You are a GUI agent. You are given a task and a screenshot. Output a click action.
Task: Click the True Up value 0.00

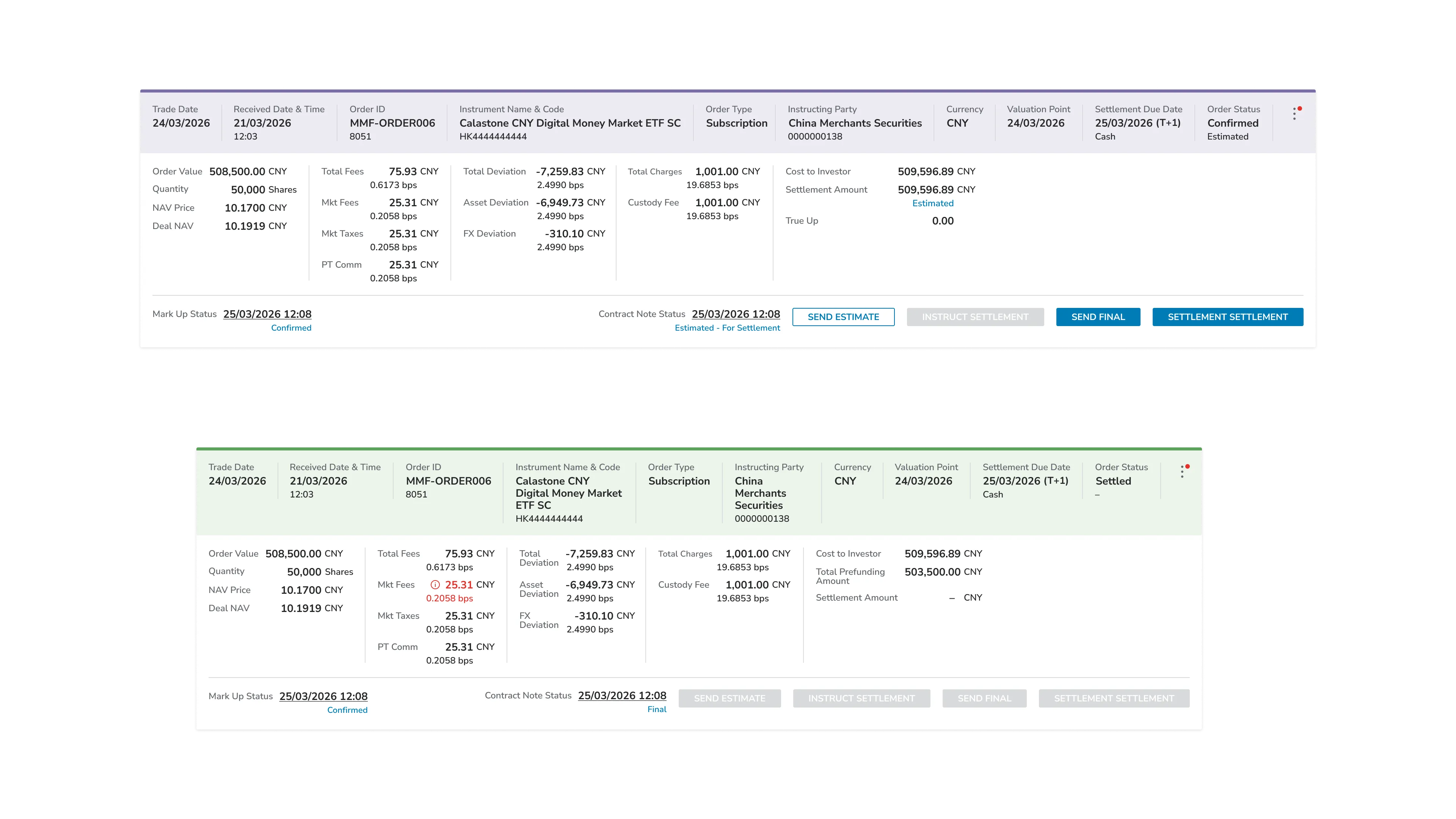943,221
